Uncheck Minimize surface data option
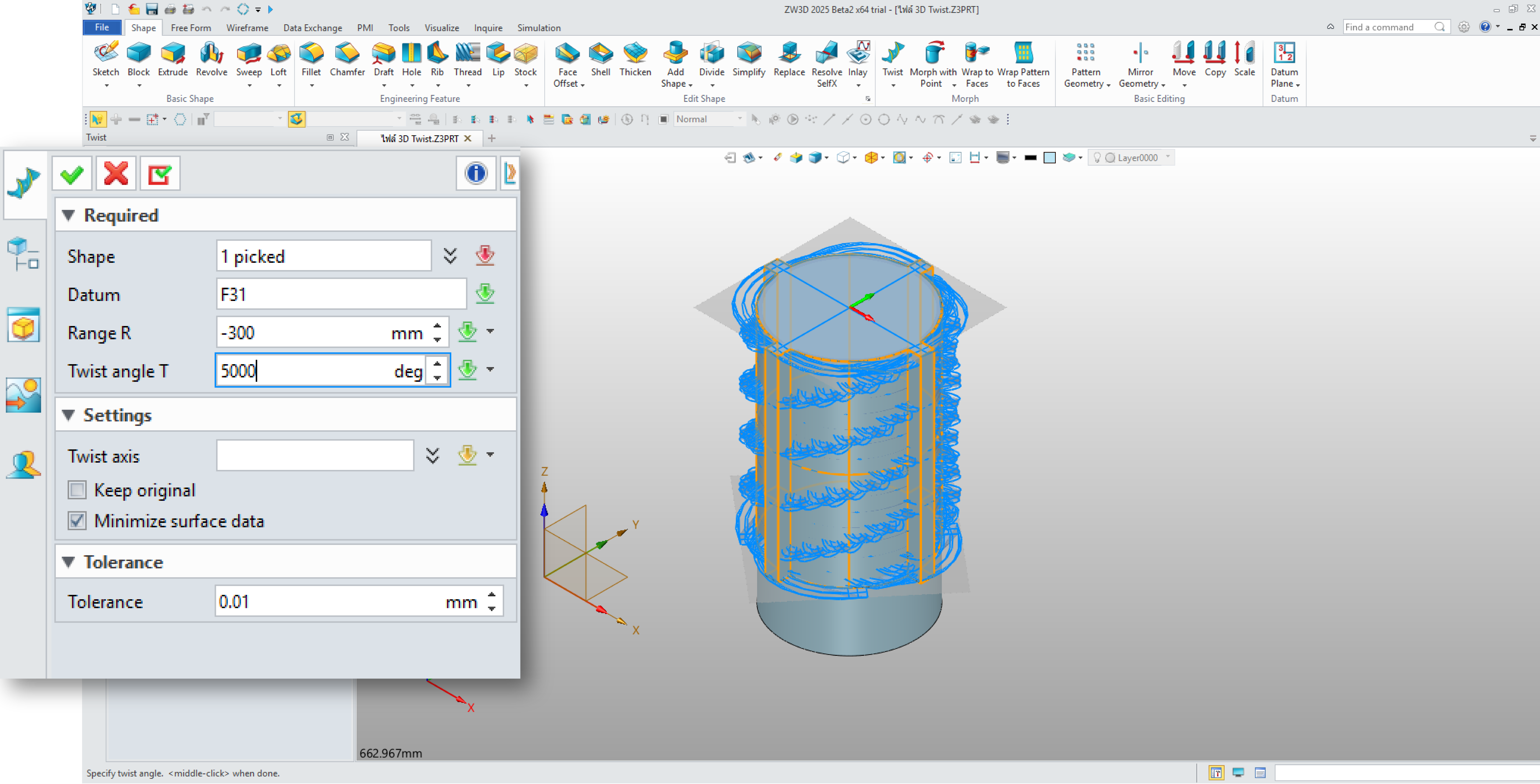The width and height of the screenshot is (1540, 784). 77,521
